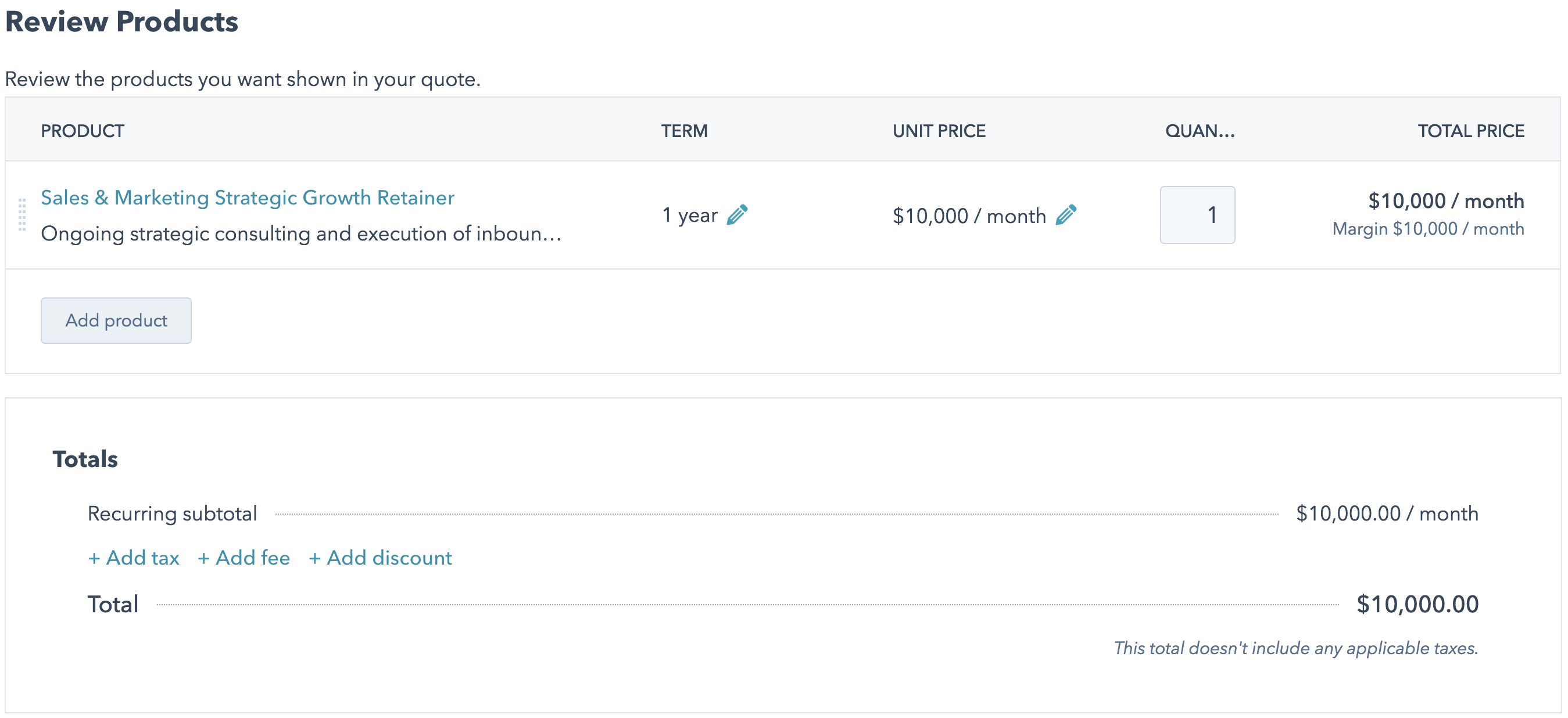This screenshot has width=1568, height=718.
Task: Edit the unit price pencil icon
Action: tap(1066, 215)
